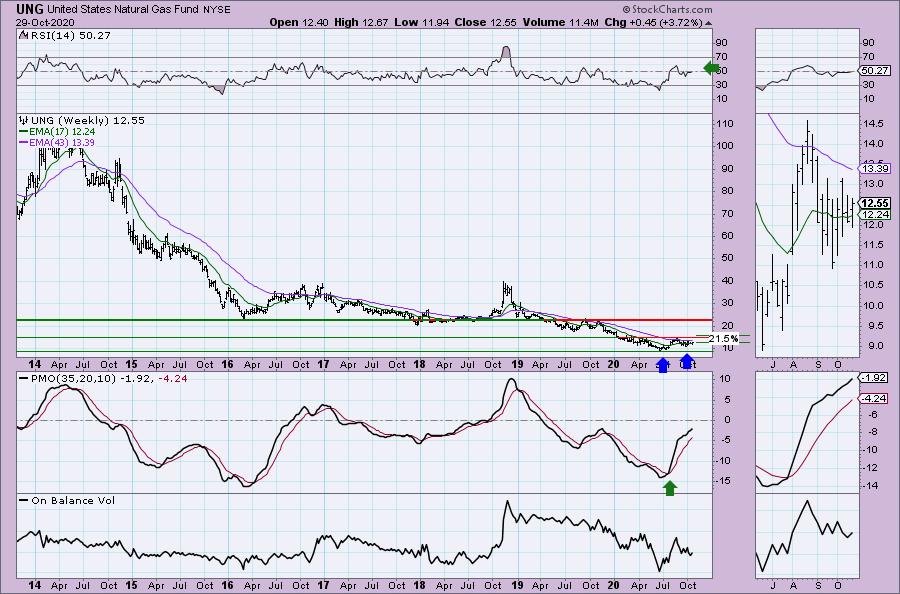Click the Volume 11.4M value

pyautogui.click(x=560, y=22)
